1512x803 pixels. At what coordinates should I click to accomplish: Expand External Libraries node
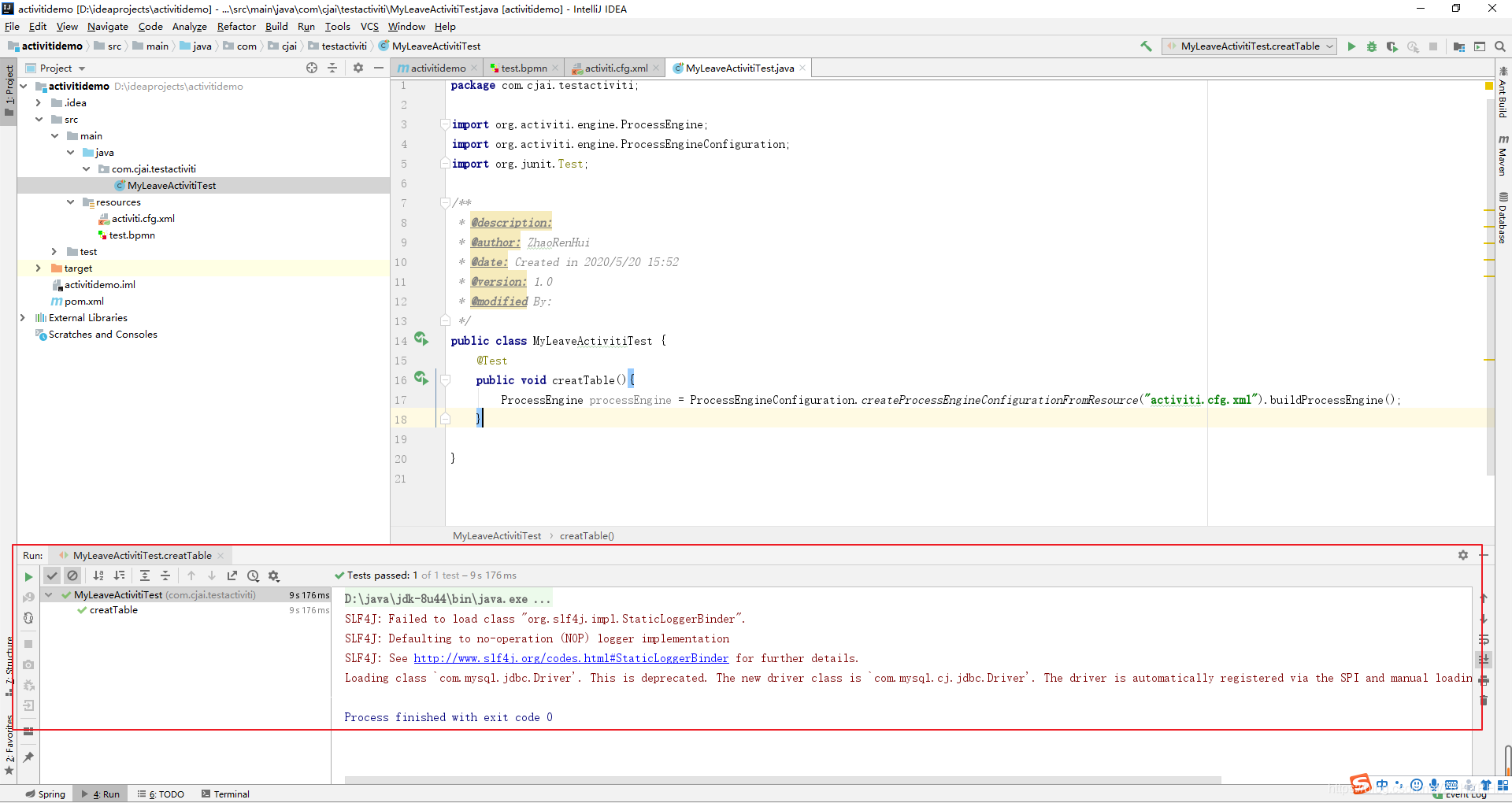pyautogui.click(x=23, y=318)
